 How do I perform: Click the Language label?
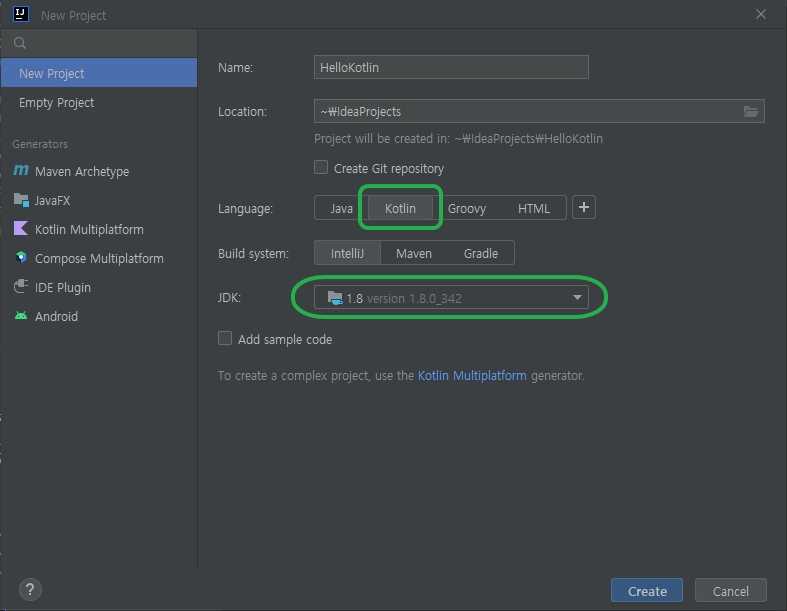coord(245,208)
